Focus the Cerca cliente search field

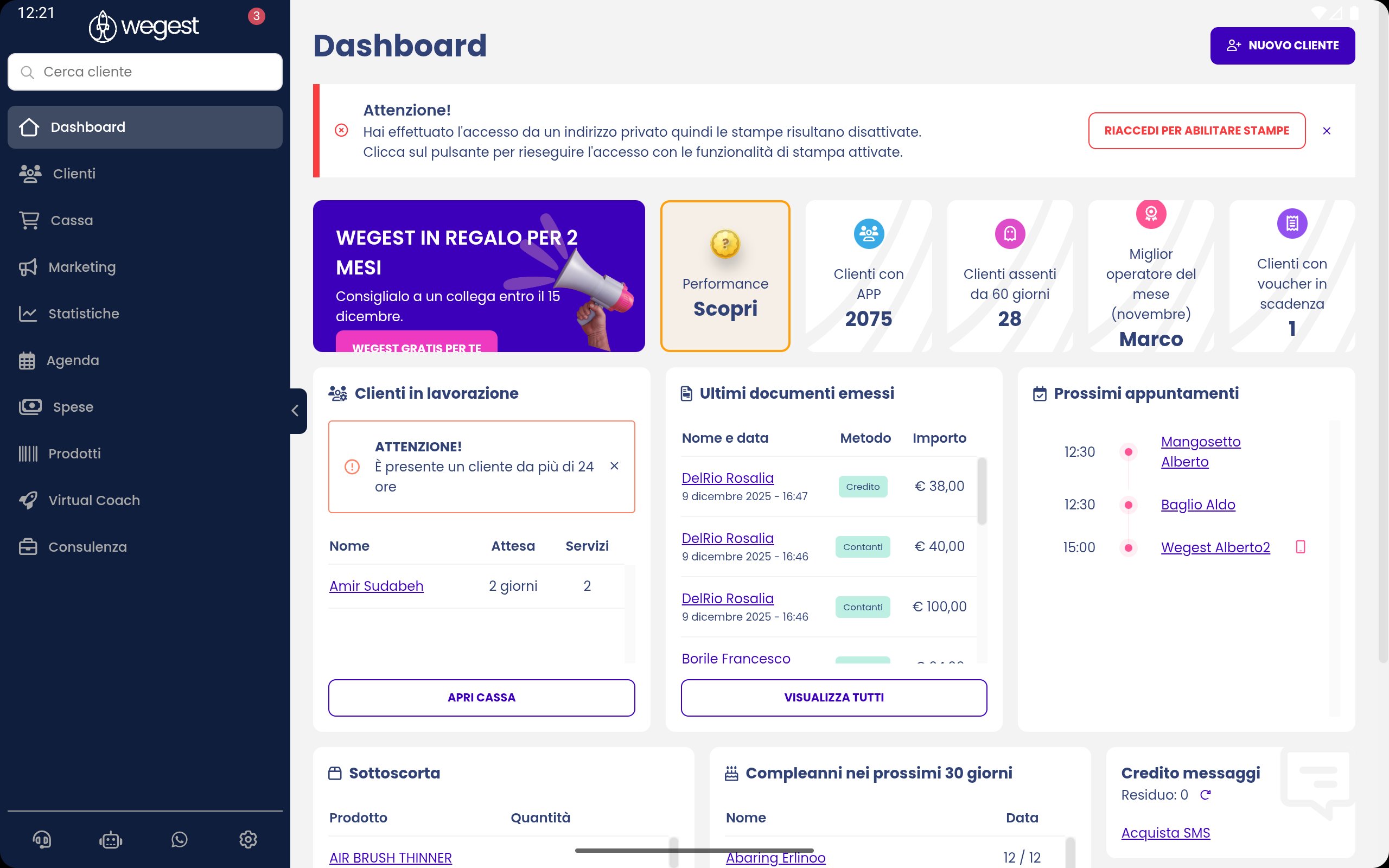(x=145, y=72)
